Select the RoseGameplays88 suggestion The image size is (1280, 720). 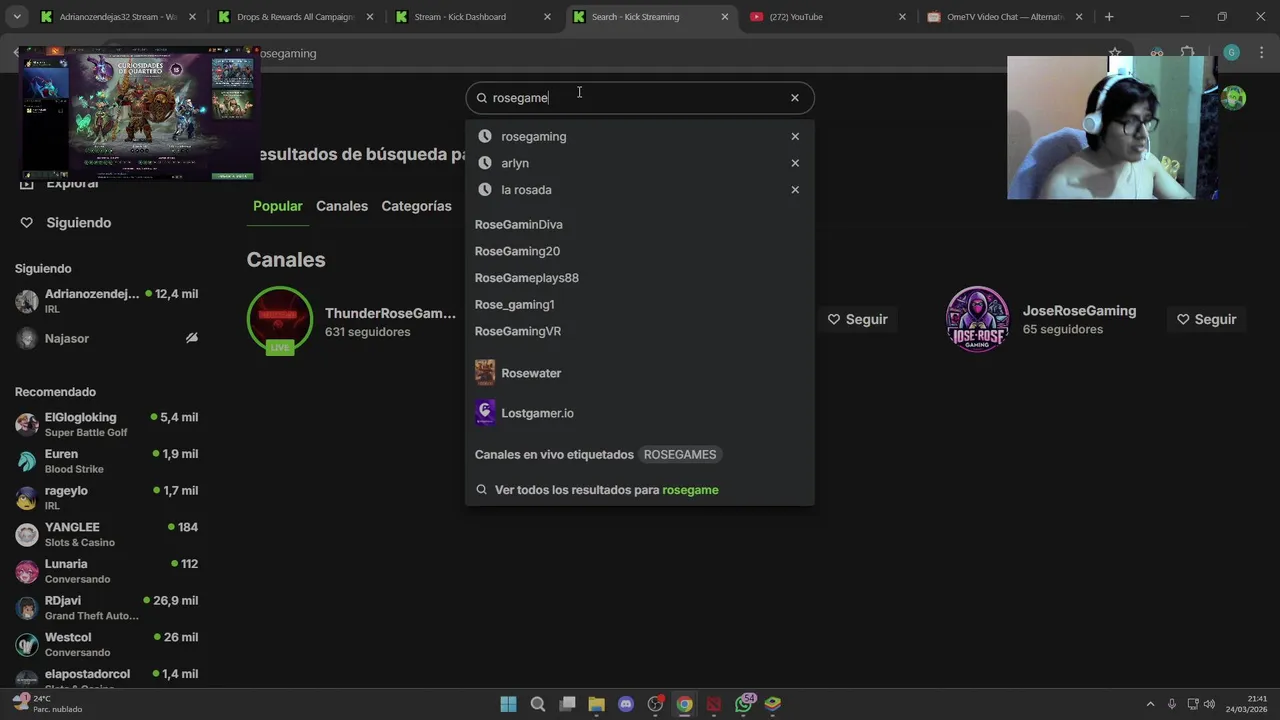[527, 278]
